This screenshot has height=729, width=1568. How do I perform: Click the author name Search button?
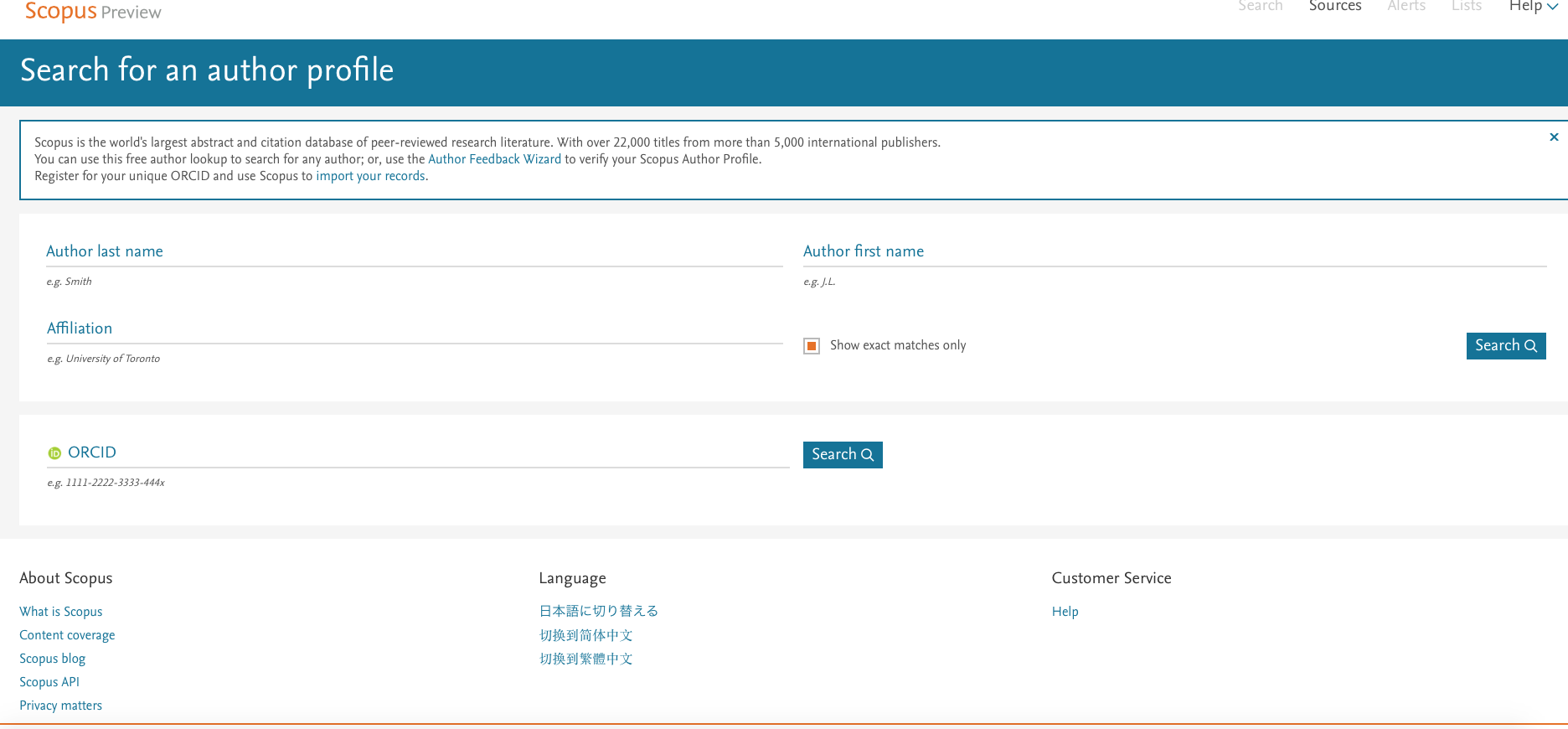tap(1506, 346)
